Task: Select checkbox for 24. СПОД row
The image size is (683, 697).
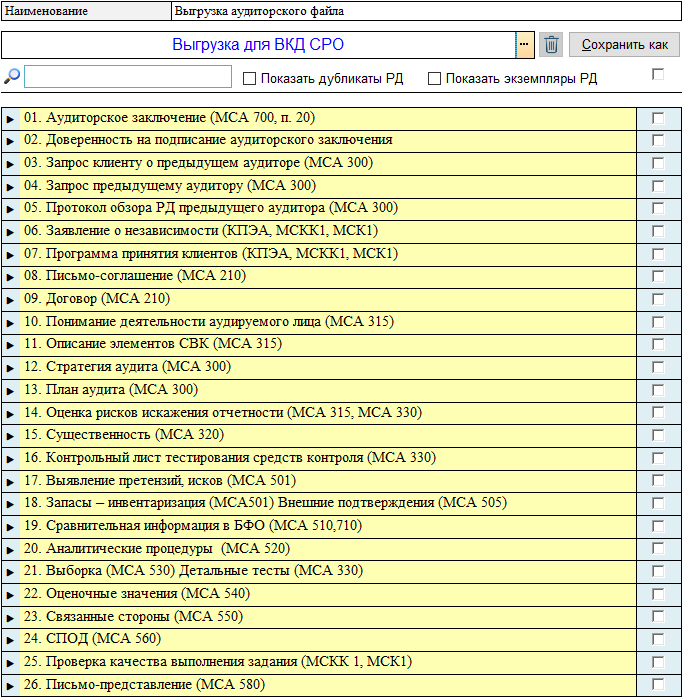Action: pos(657,639)
